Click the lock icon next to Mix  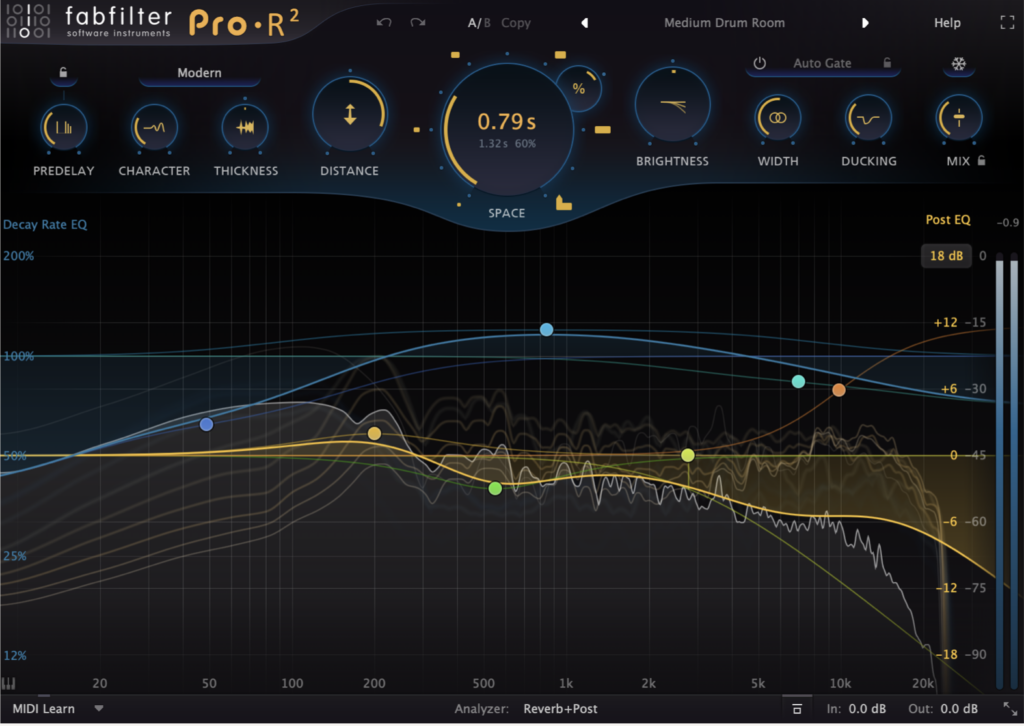click(981, 160)
